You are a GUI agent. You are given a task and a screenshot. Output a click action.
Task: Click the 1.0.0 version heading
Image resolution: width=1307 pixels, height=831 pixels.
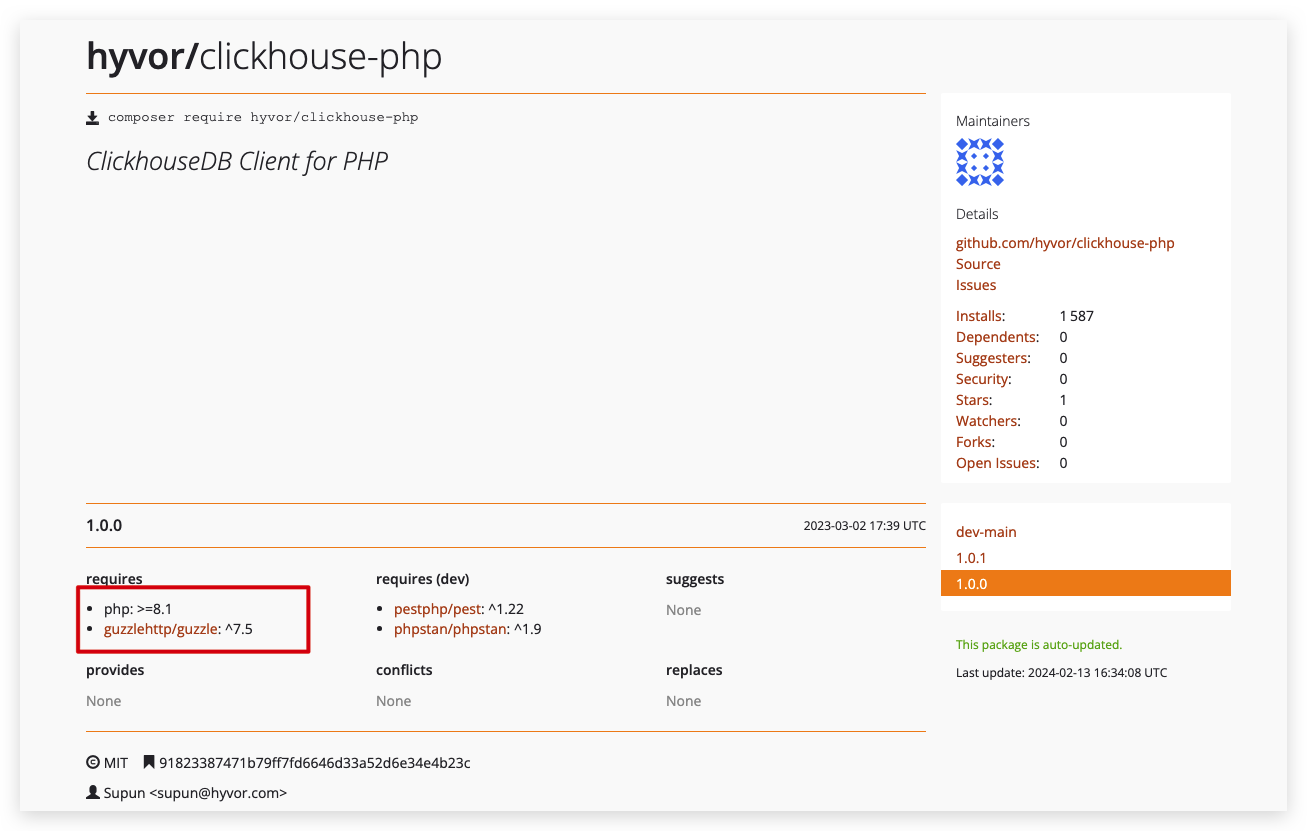click(104, 525)
